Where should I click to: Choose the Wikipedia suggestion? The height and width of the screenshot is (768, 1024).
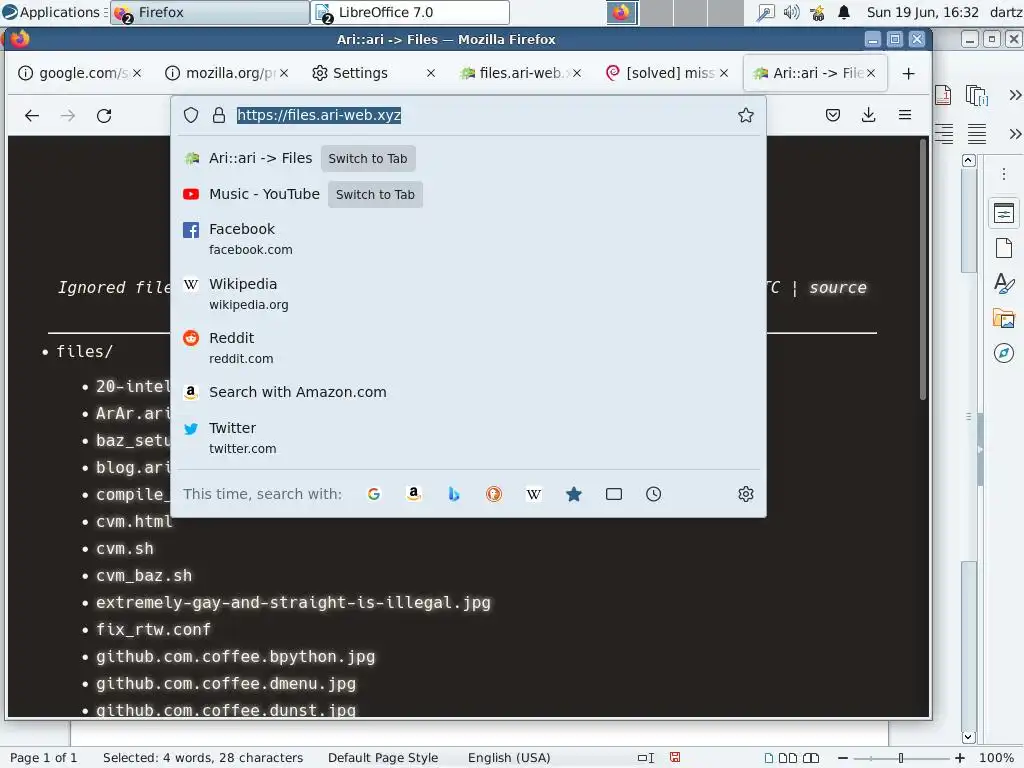click(469, 294)
